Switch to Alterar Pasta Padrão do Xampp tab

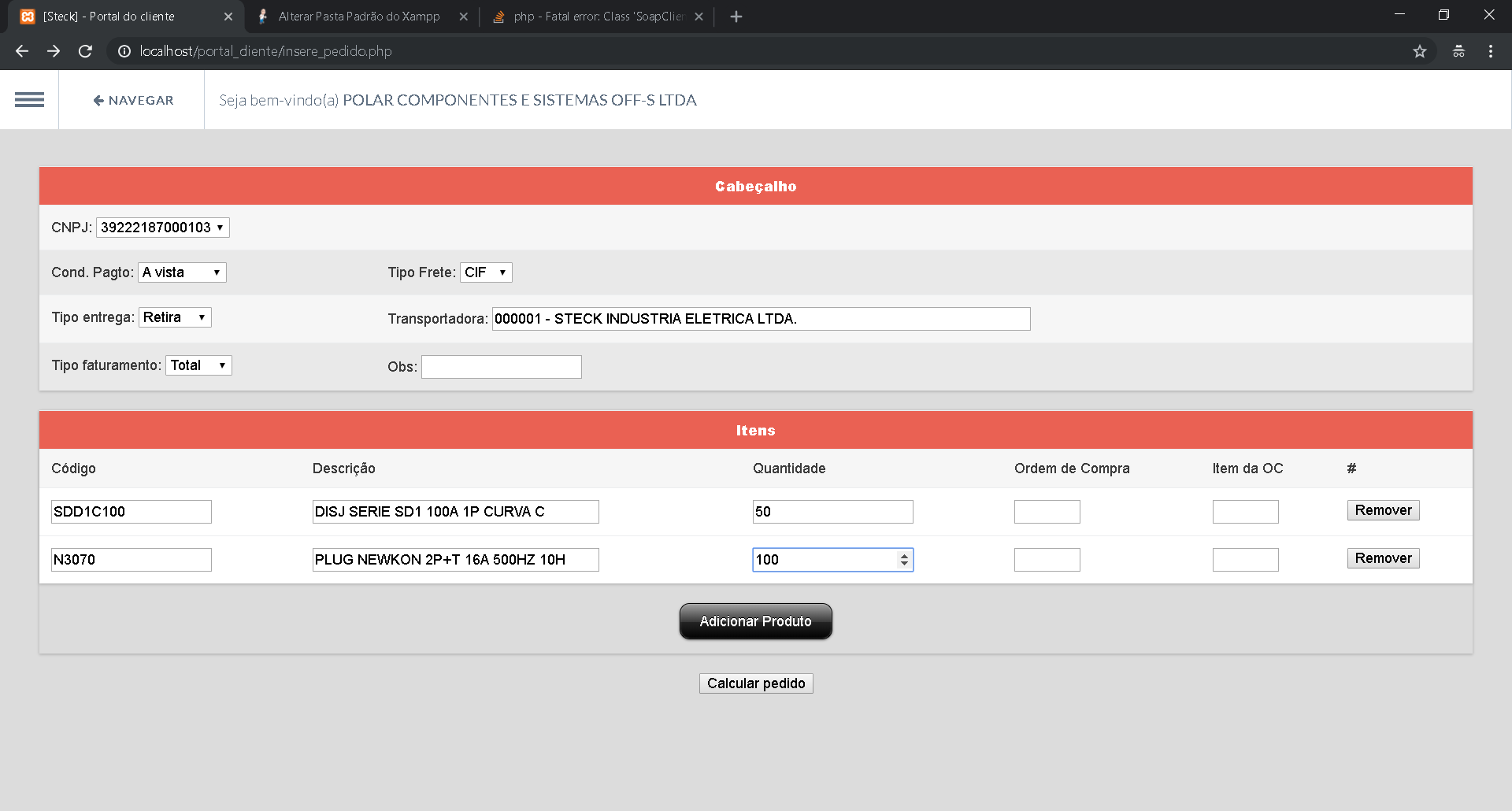(x=359, y=17)
